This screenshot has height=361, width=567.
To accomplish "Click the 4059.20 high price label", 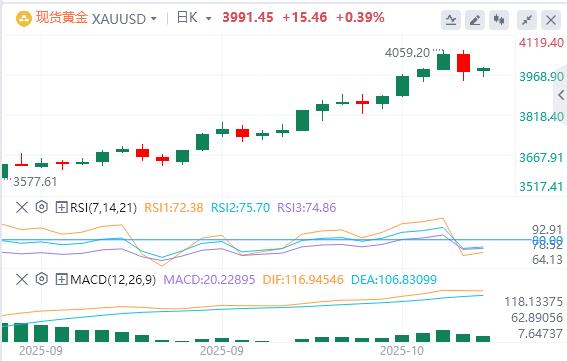I will [x=408, y=53].
